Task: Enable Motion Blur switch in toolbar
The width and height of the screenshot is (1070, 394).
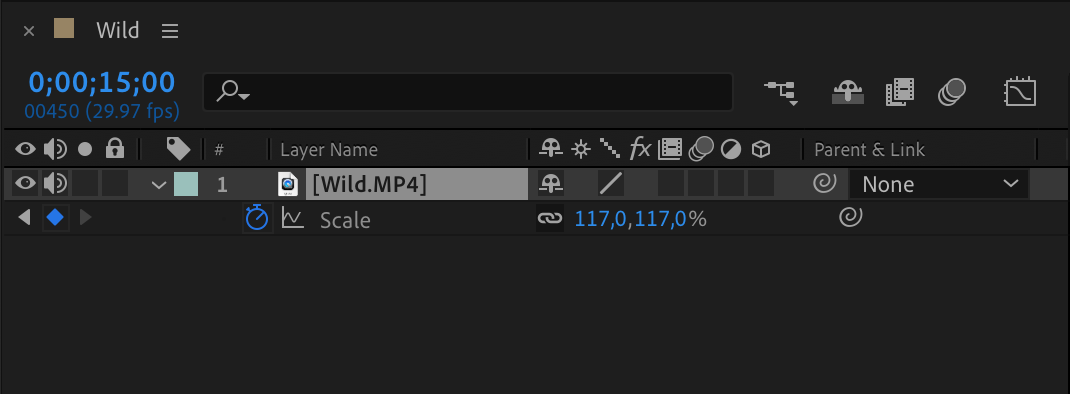Action: pyautogui.click(x=952, y=92)
